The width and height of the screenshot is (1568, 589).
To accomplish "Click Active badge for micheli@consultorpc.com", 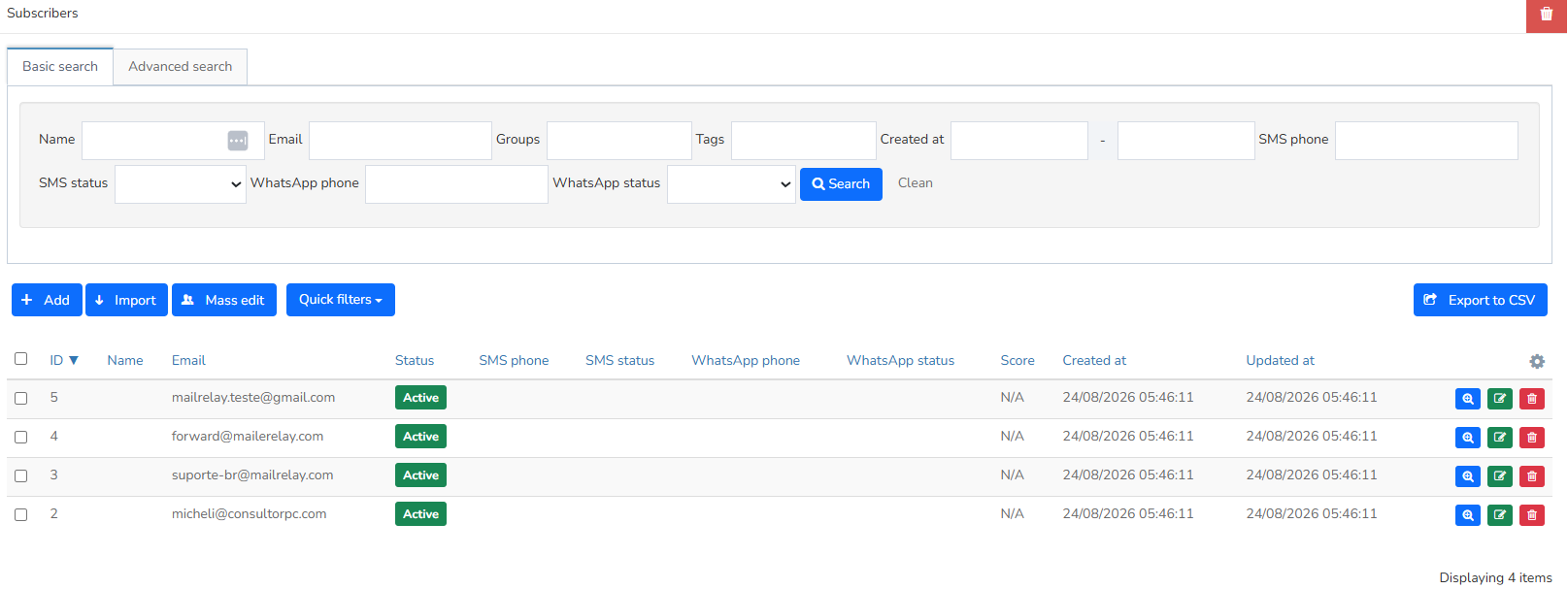I will click(420, 514).
